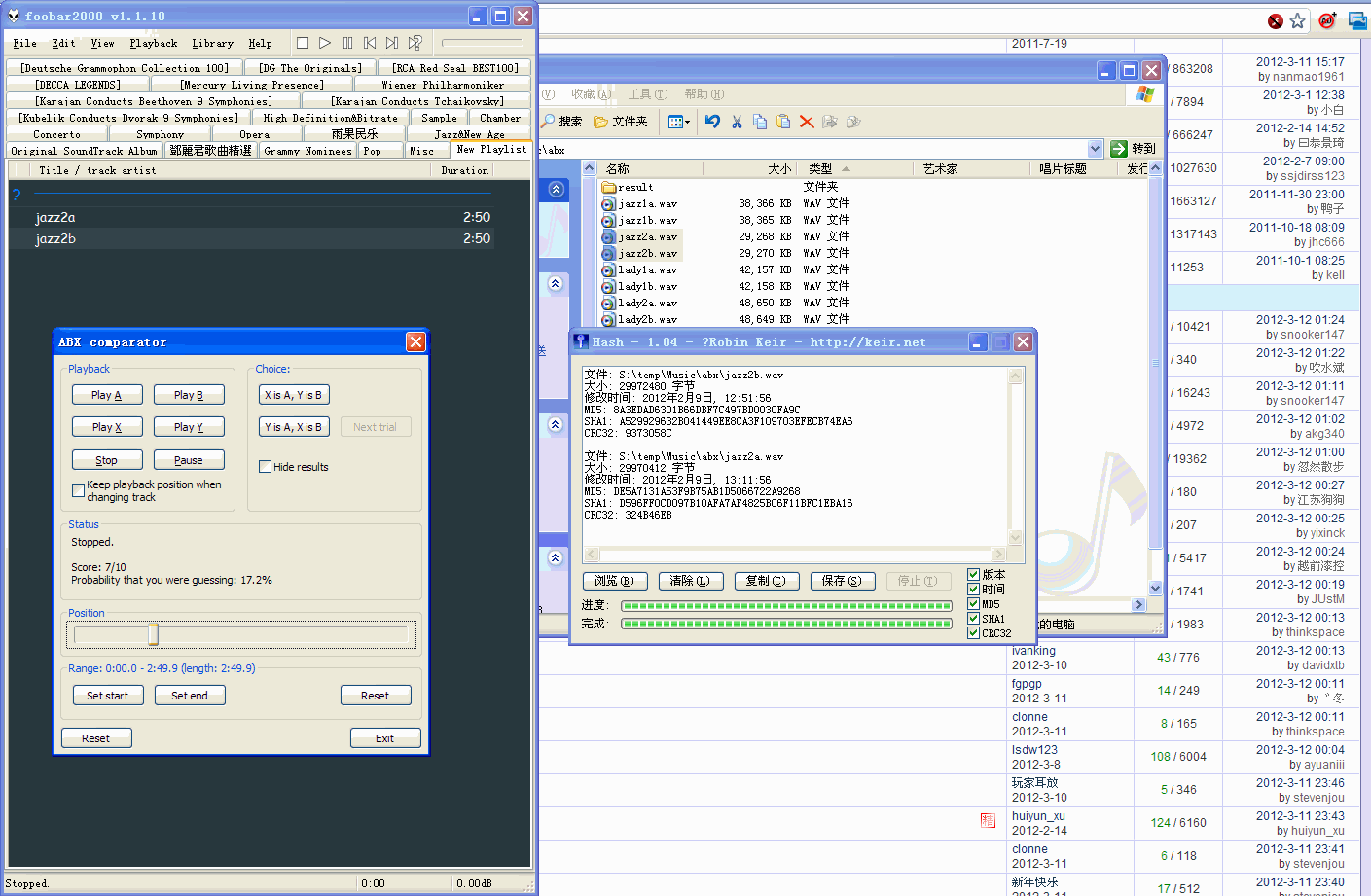Image resolution: width=1371 pixels, height=896 pixels.
Task: Click the 浏览(B) button in Hash
Action: coord(614,581)
